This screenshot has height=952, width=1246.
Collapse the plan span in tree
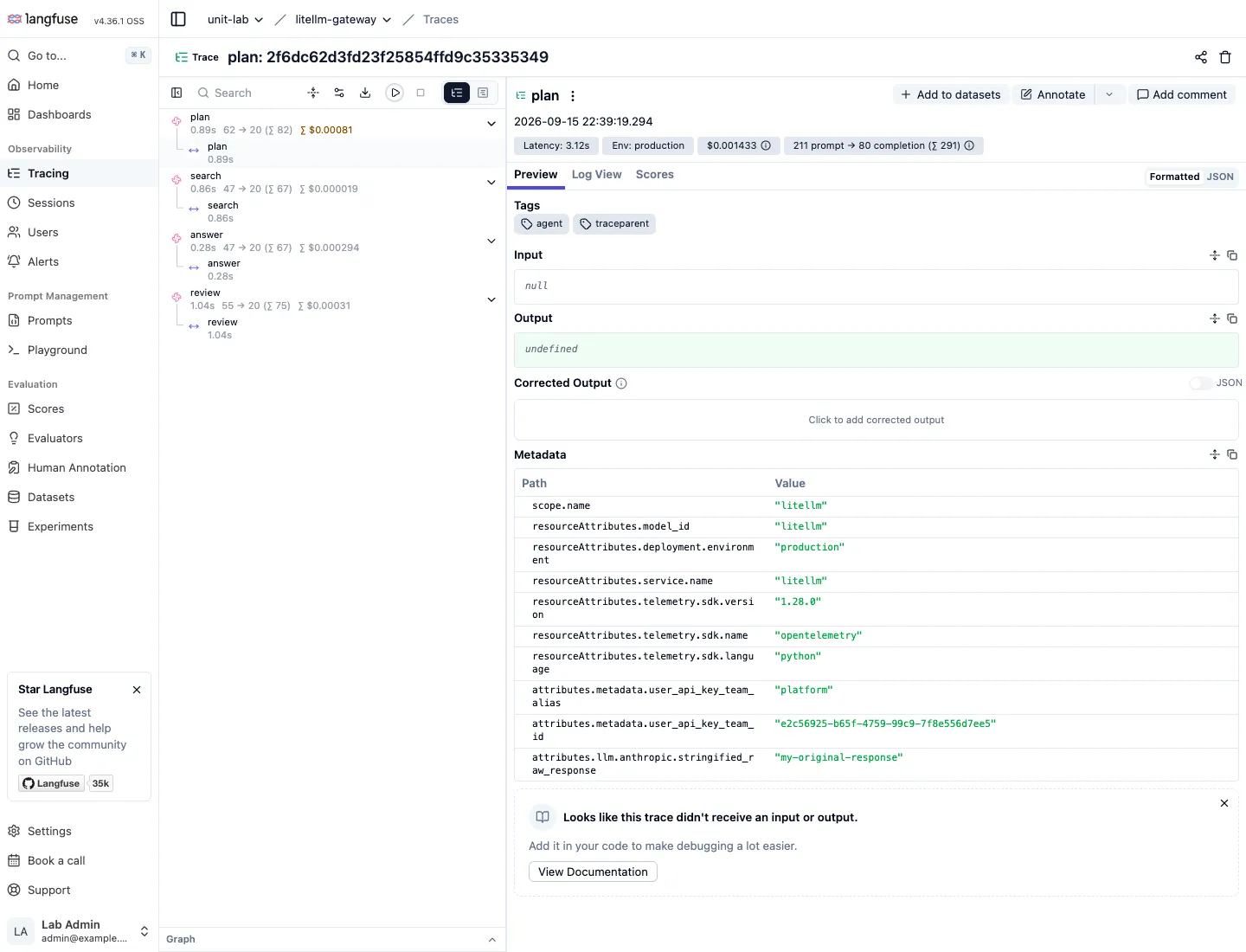pyautogui.click(x=491, y=124)
